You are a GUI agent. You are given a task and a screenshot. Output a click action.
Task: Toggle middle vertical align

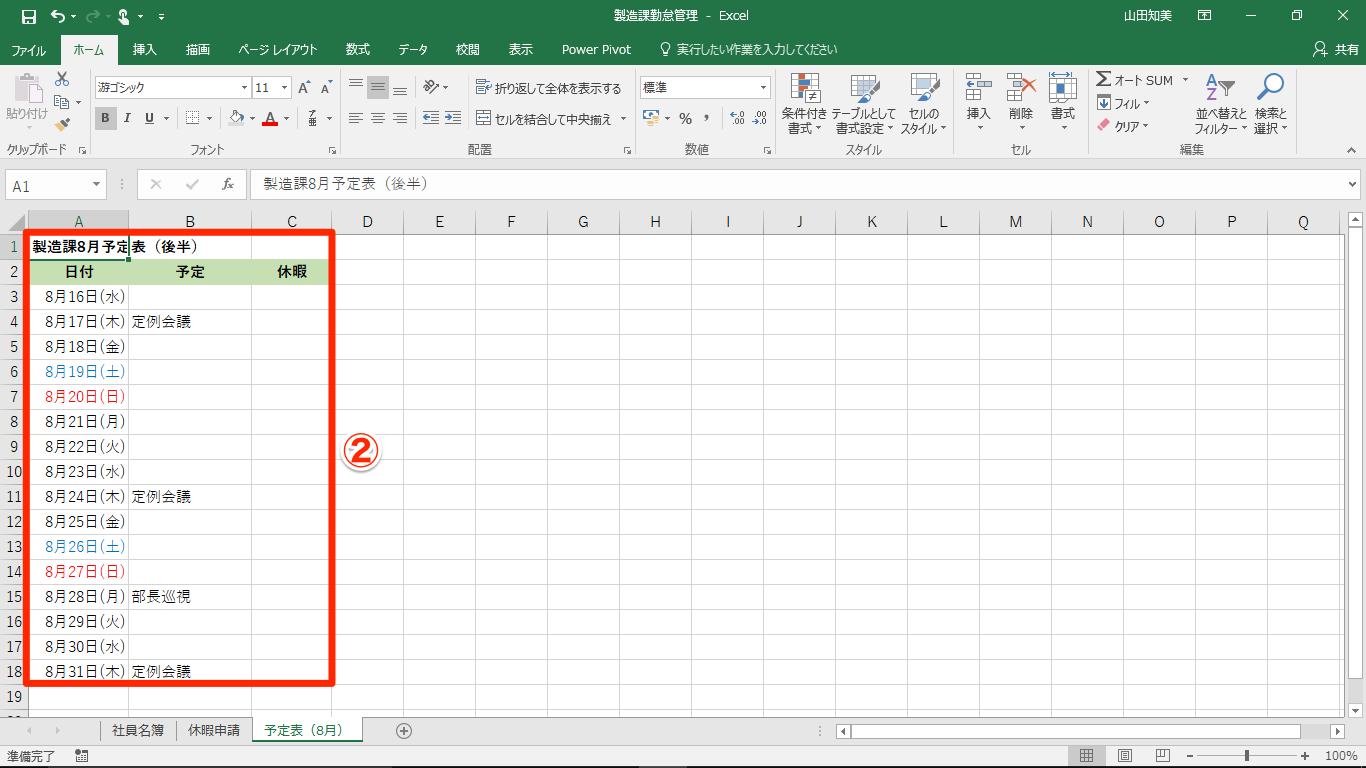coord(378,88)
